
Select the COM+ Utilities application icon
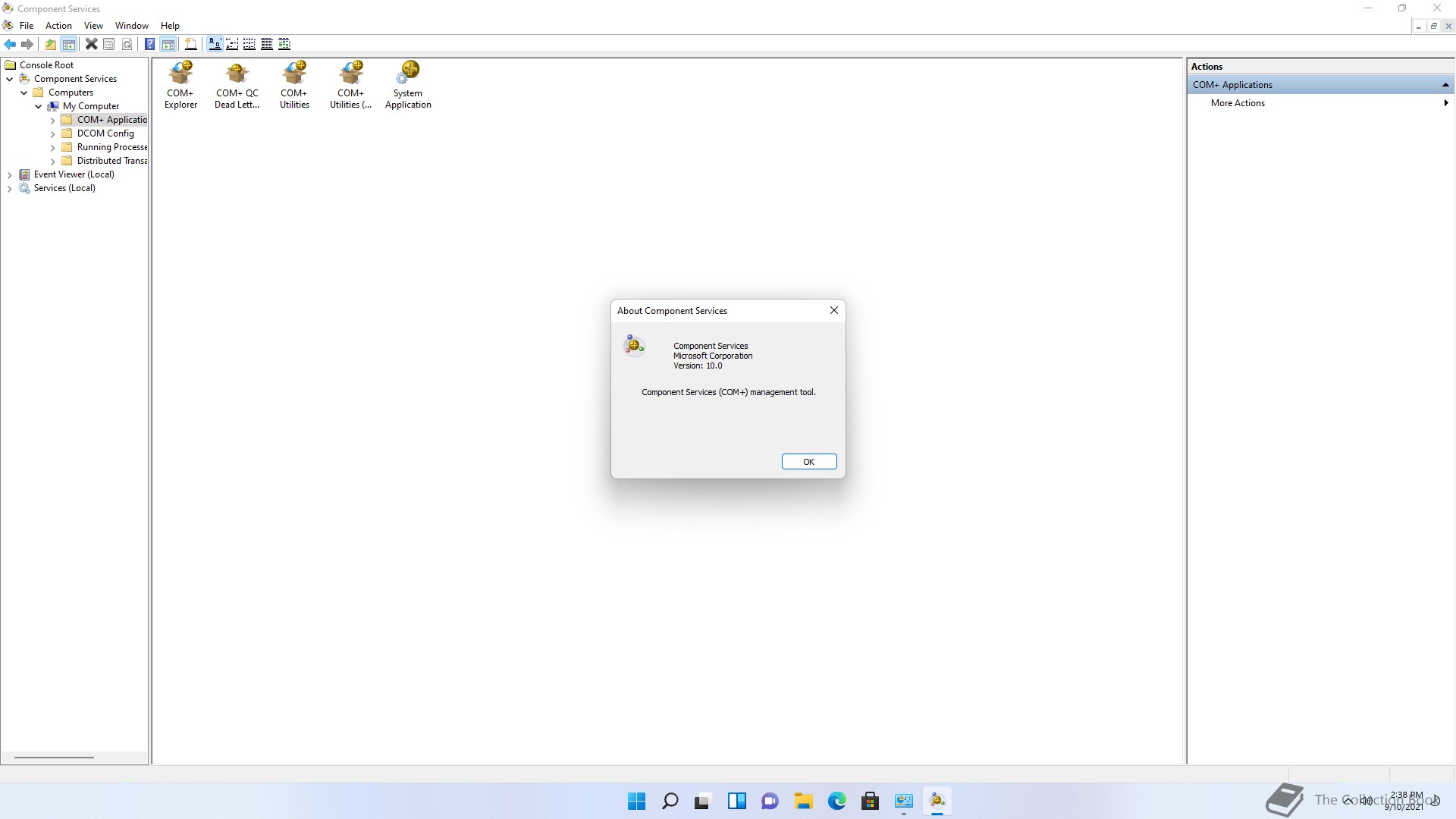[294, 85]
